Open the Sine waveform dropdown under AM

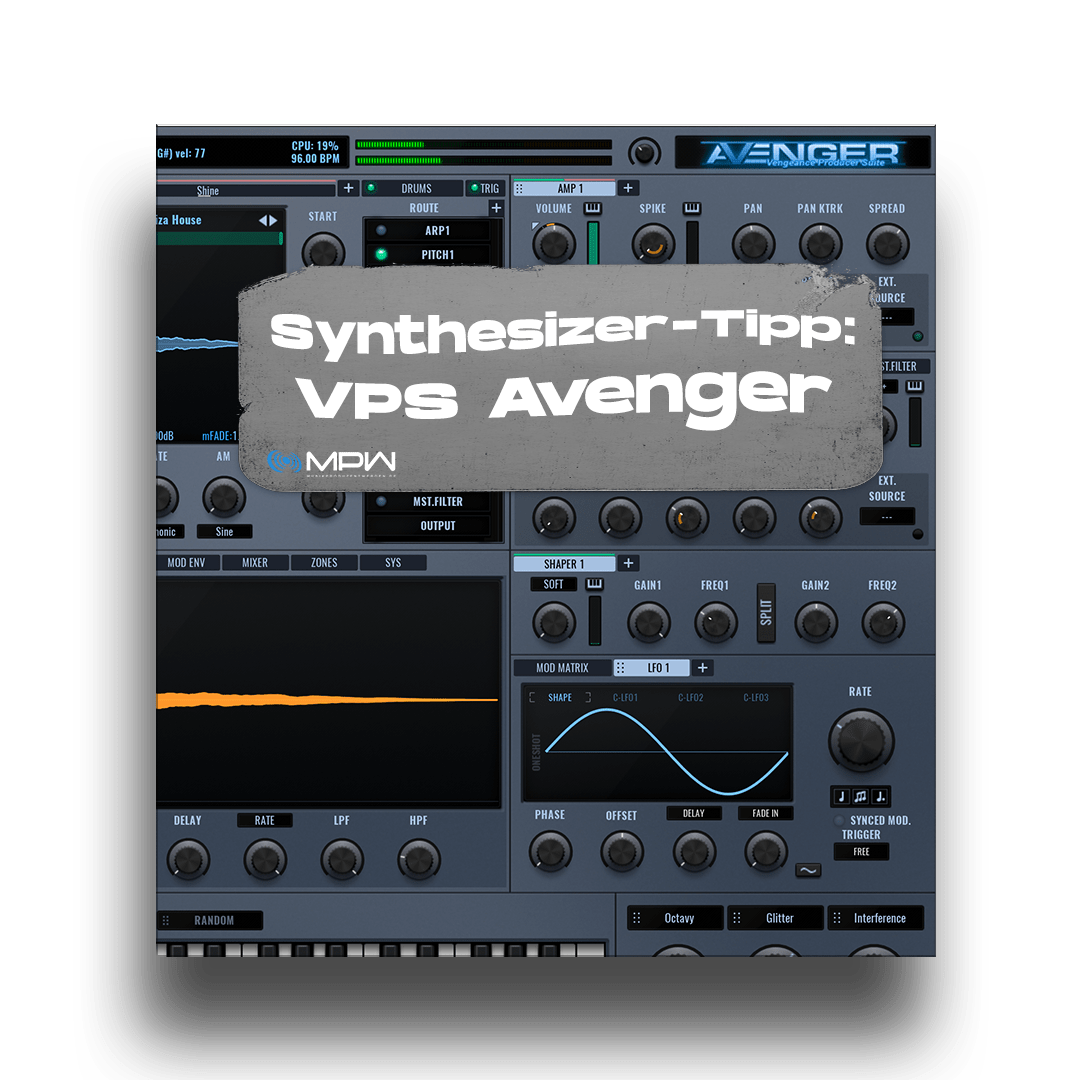click(x=225, y=532)
